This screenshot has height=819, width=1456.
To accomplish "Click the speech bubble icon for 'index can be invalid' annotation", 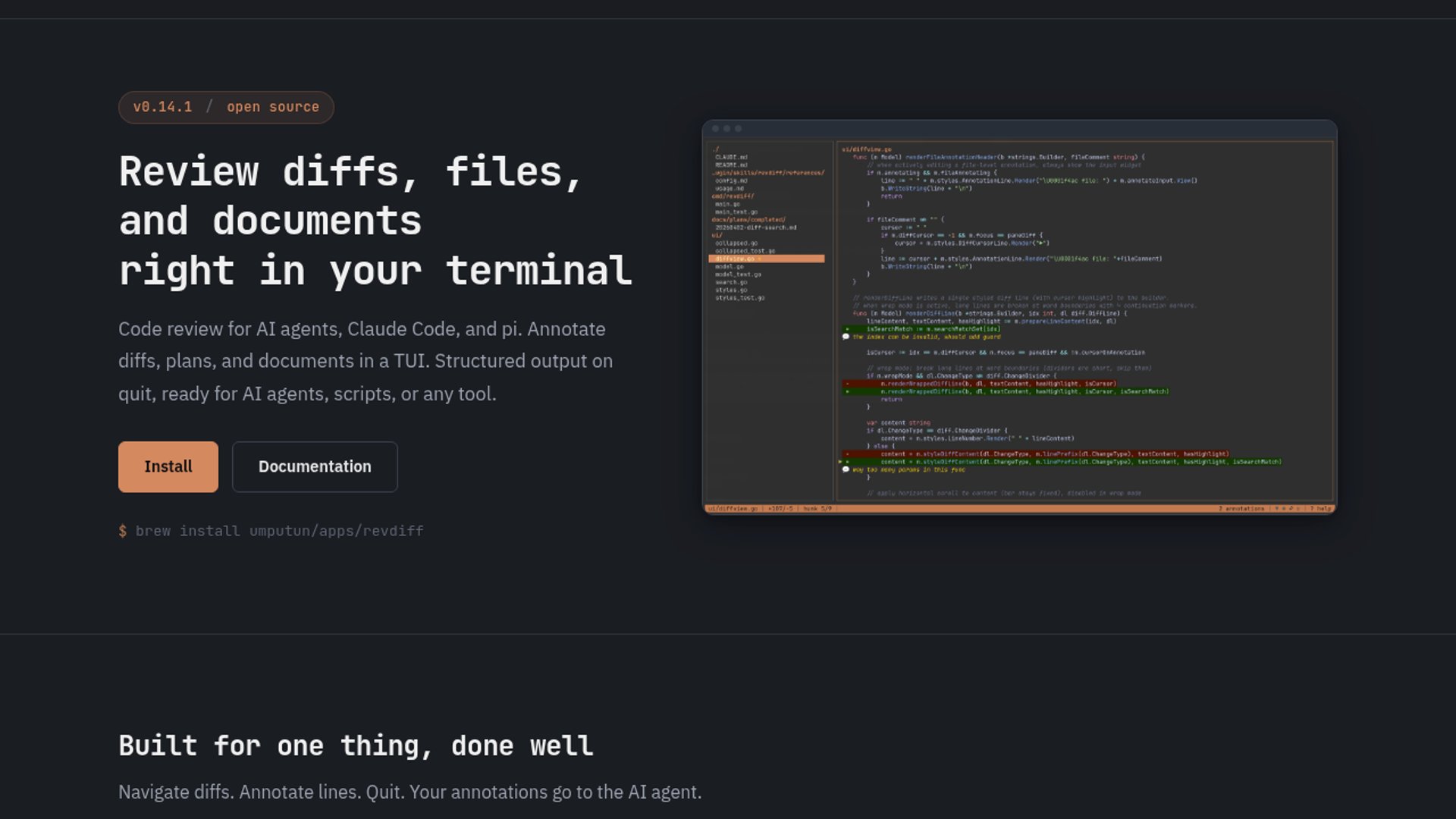I will point(846,337).
